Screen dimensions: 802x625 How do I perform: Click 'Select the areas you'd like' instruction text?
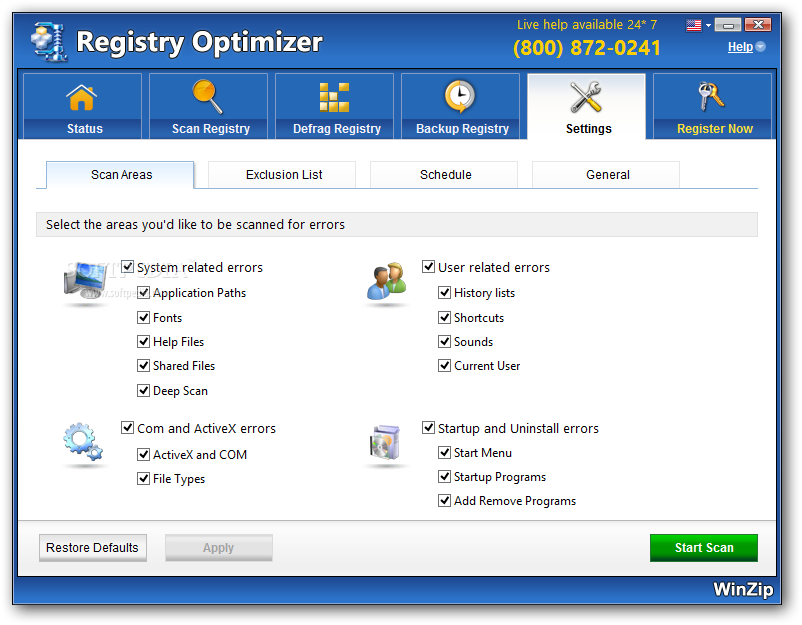click(x=195, y=225)
